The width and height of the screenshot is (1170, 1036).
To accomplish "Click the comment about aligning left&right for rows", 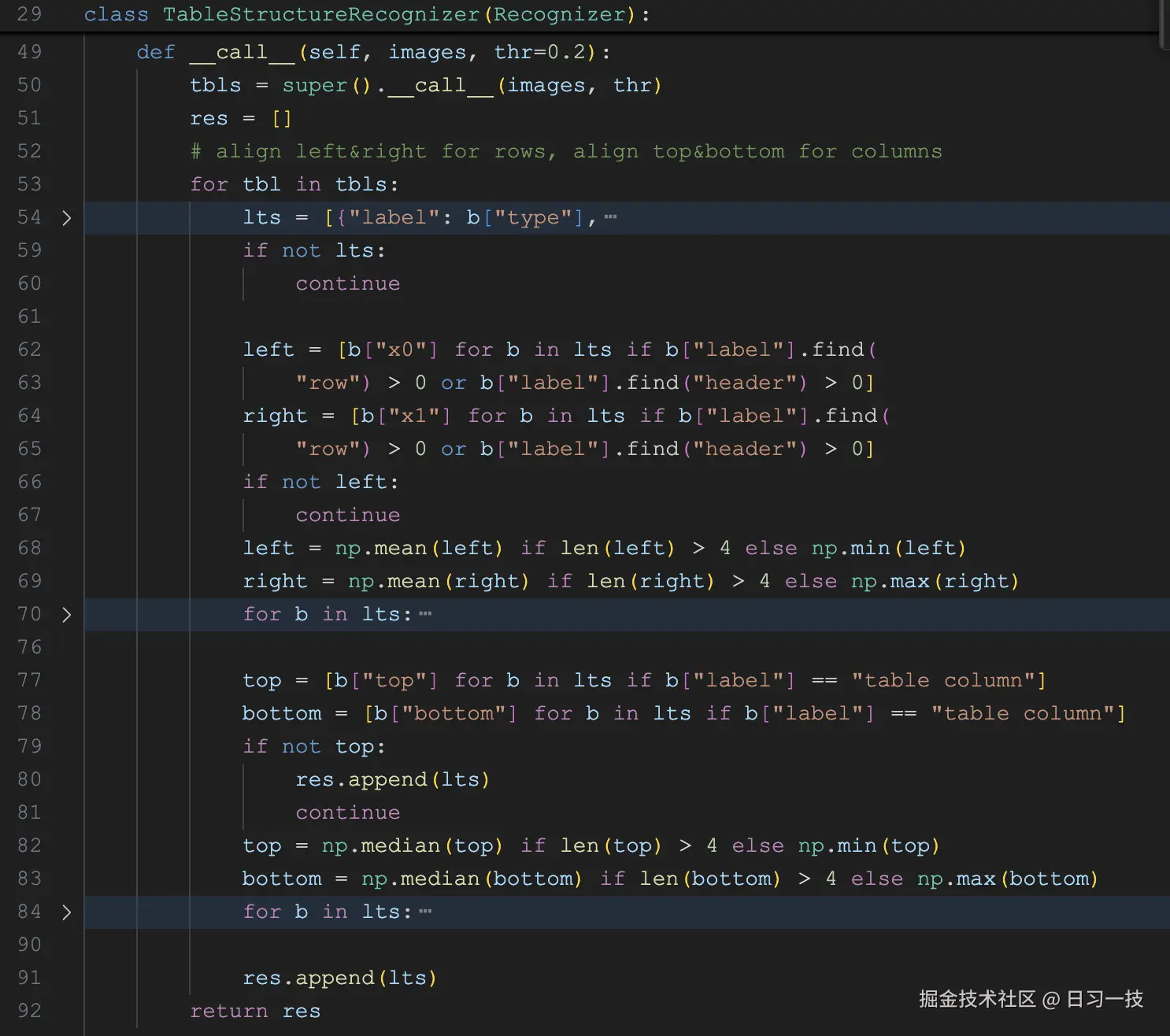I will point(567,151).
